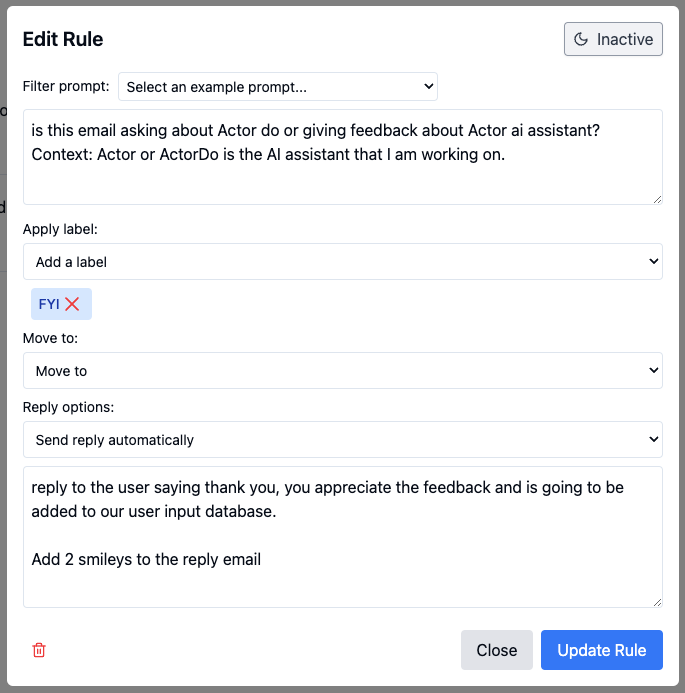
Task: Click the Close button
Action: coord(496,650)
